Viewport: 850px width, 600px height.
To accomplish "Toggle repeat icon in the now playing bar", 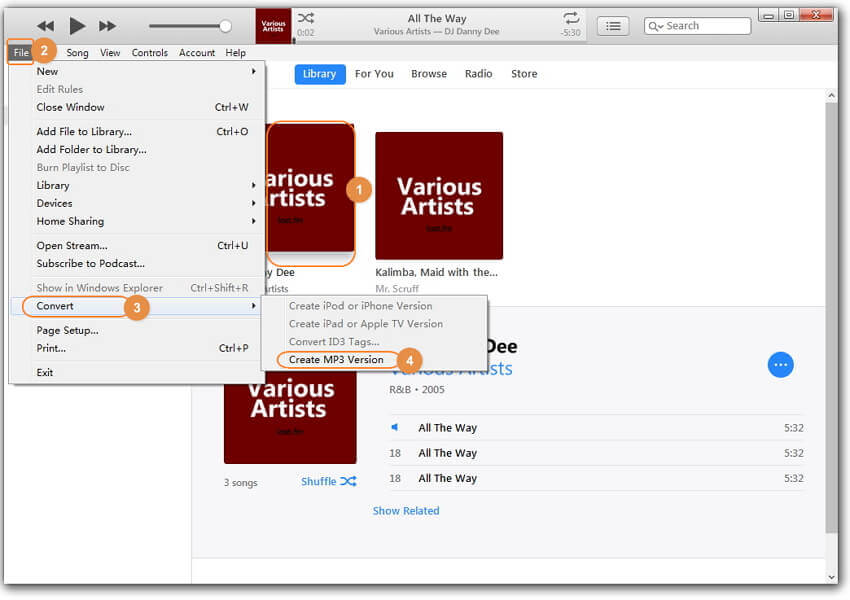I will [571, 18].
